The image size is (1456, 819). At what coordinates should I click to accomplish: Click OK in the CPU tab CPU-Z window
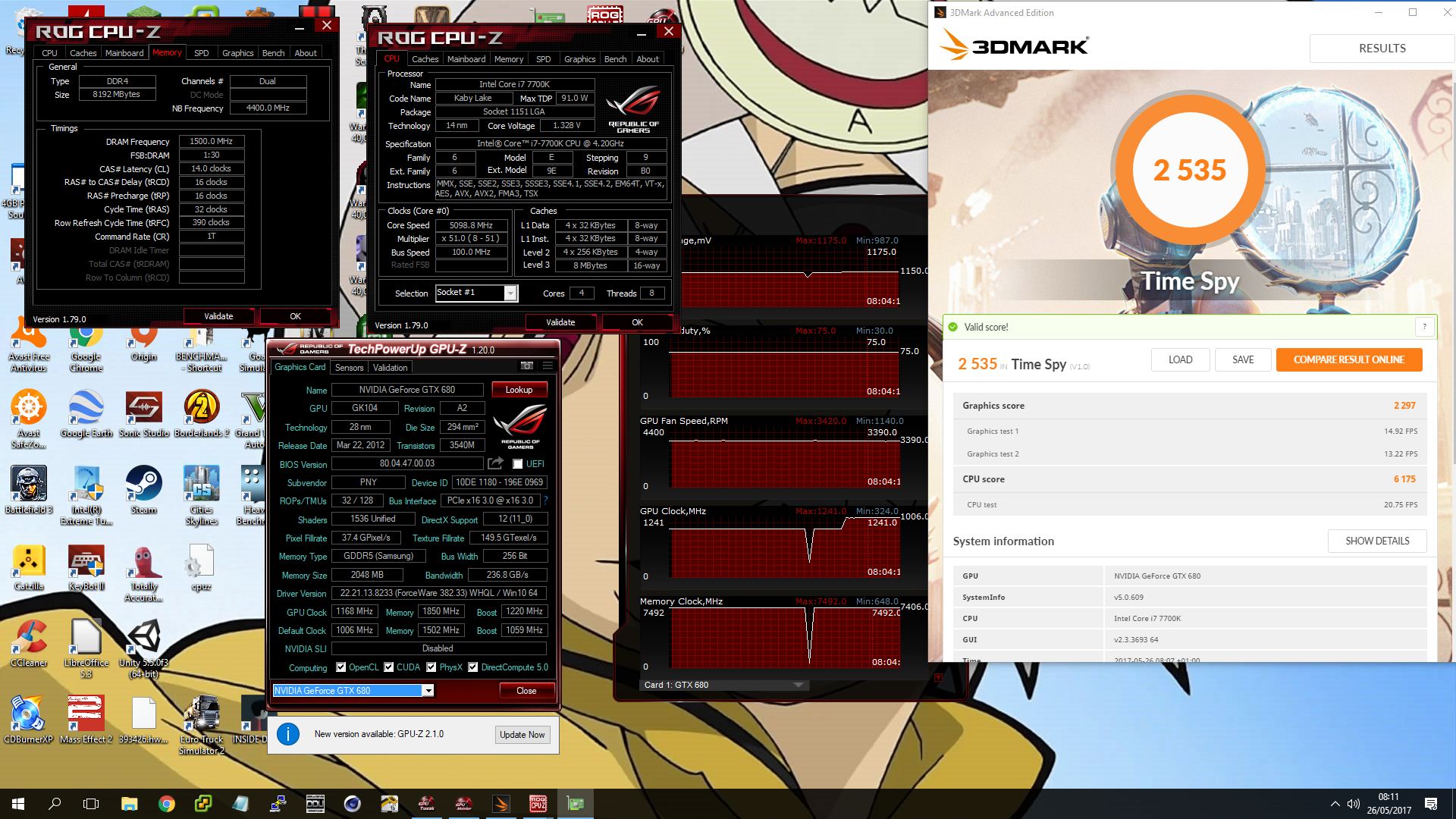(637, 323)
